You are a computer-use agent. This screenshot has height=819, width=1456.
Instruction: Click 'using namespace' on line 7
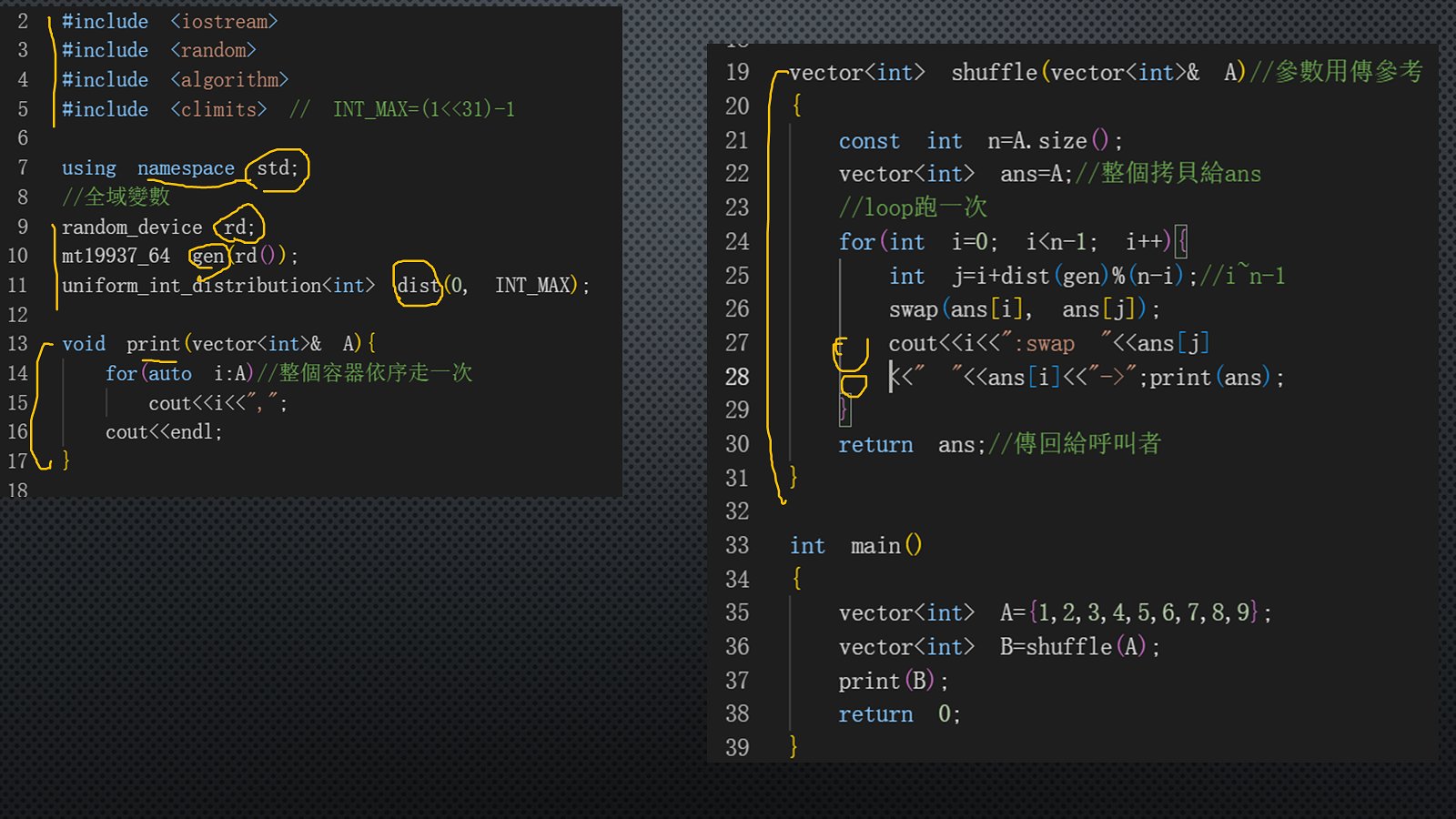[147, 168]
